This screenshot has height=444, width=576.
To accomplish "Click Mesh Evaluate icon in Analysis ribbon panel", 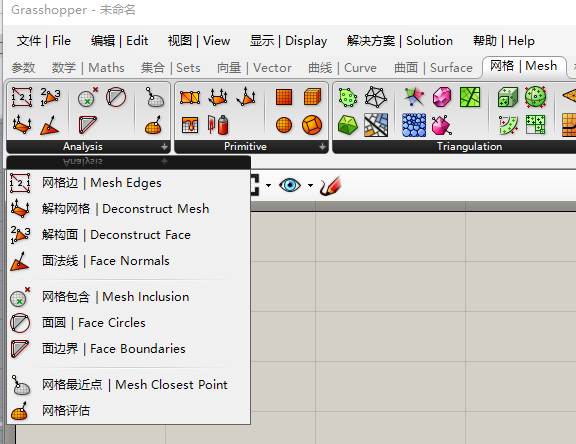I will tap(154, 124).
